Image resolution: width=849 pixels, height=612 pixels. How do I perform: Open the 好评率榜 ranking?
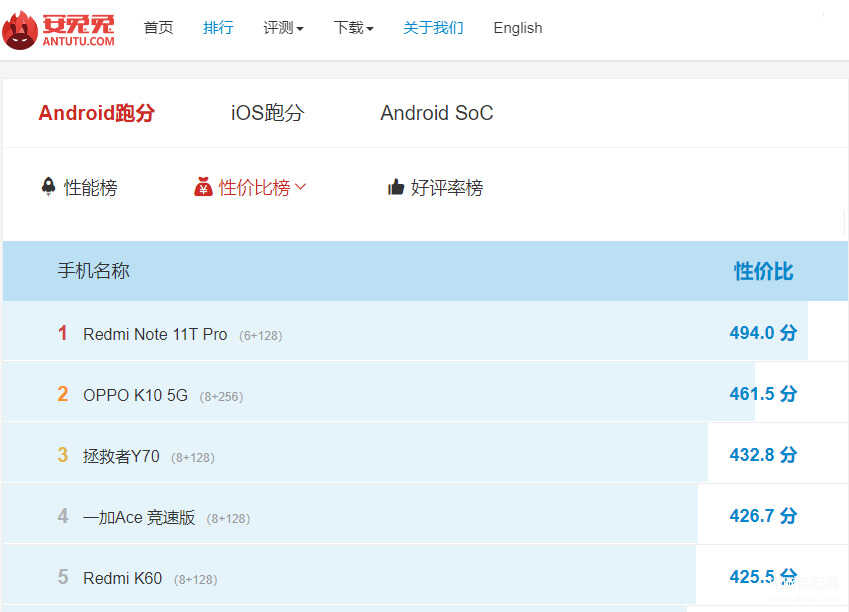tap(447, 187)
